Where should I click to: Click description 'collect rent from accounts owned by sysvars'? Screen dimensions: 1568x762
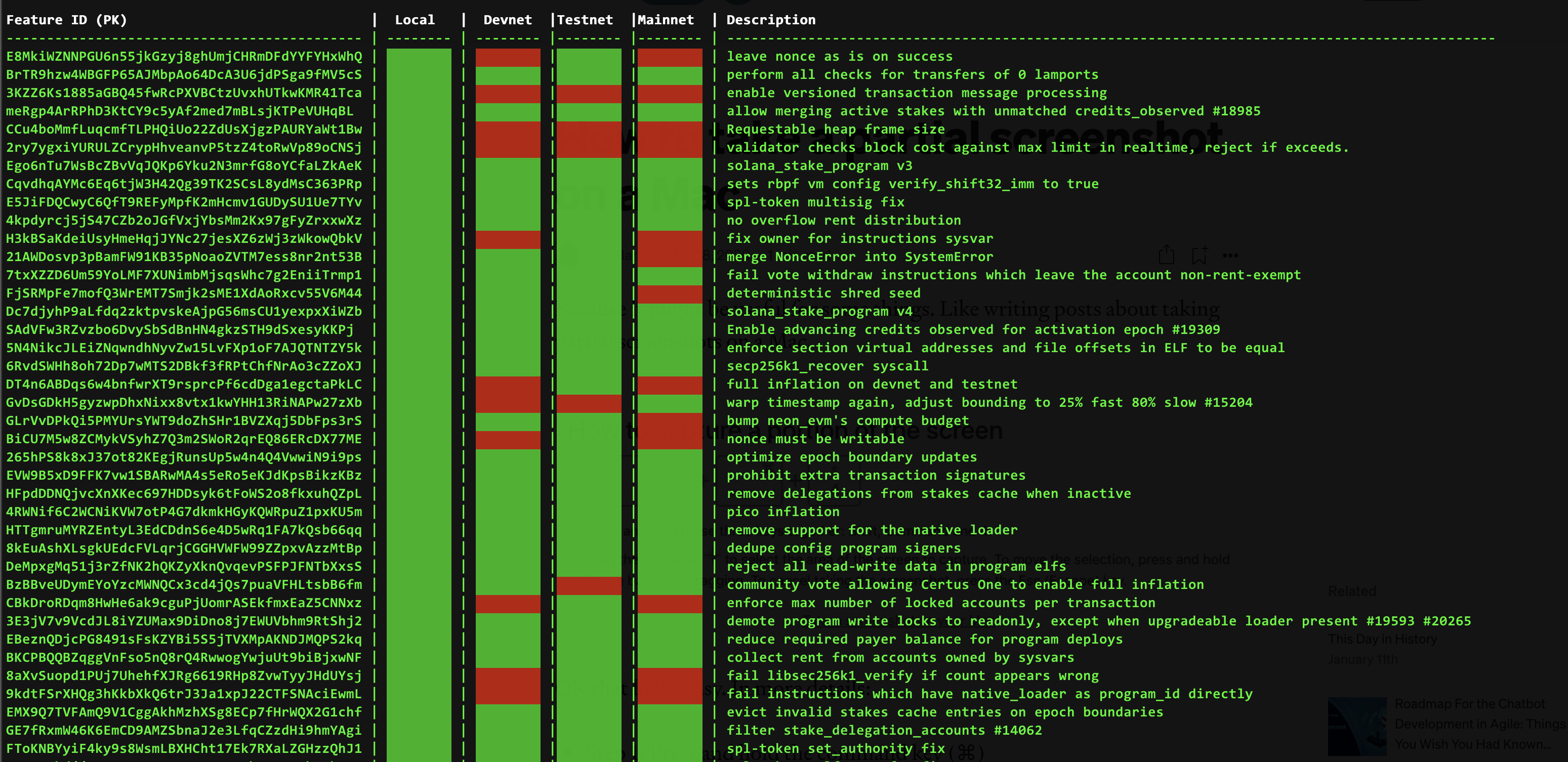tap(900, 658)
